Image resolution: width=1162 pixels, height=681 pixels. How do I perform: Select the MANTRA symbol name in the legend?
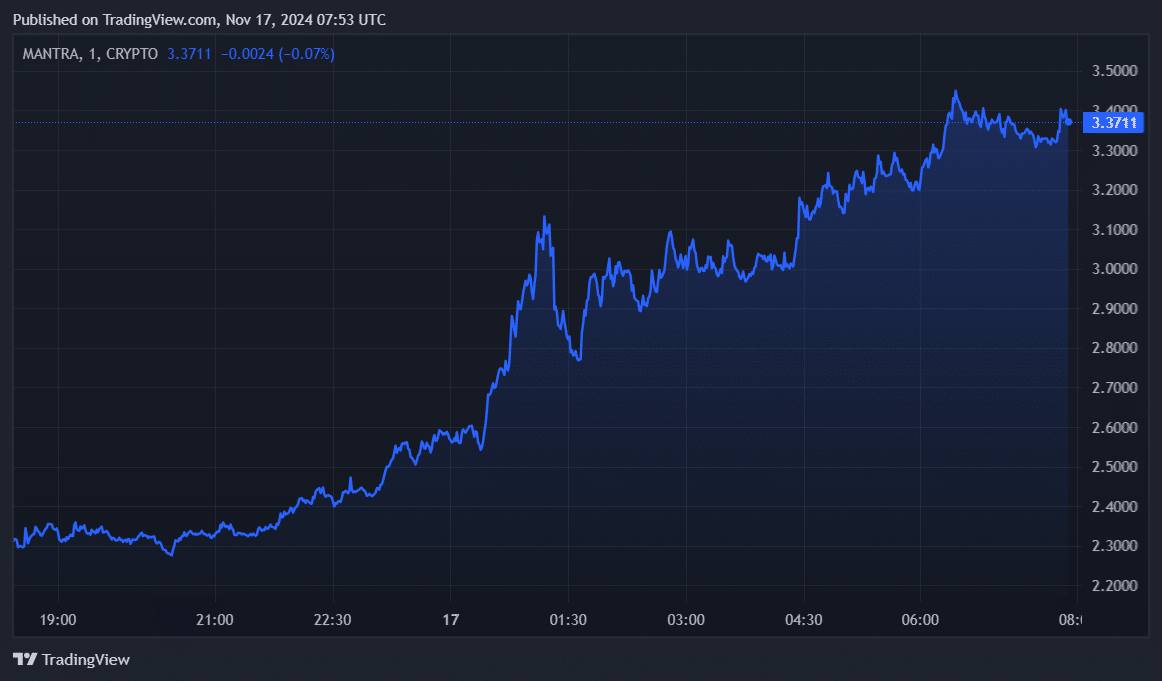point(49,54)
